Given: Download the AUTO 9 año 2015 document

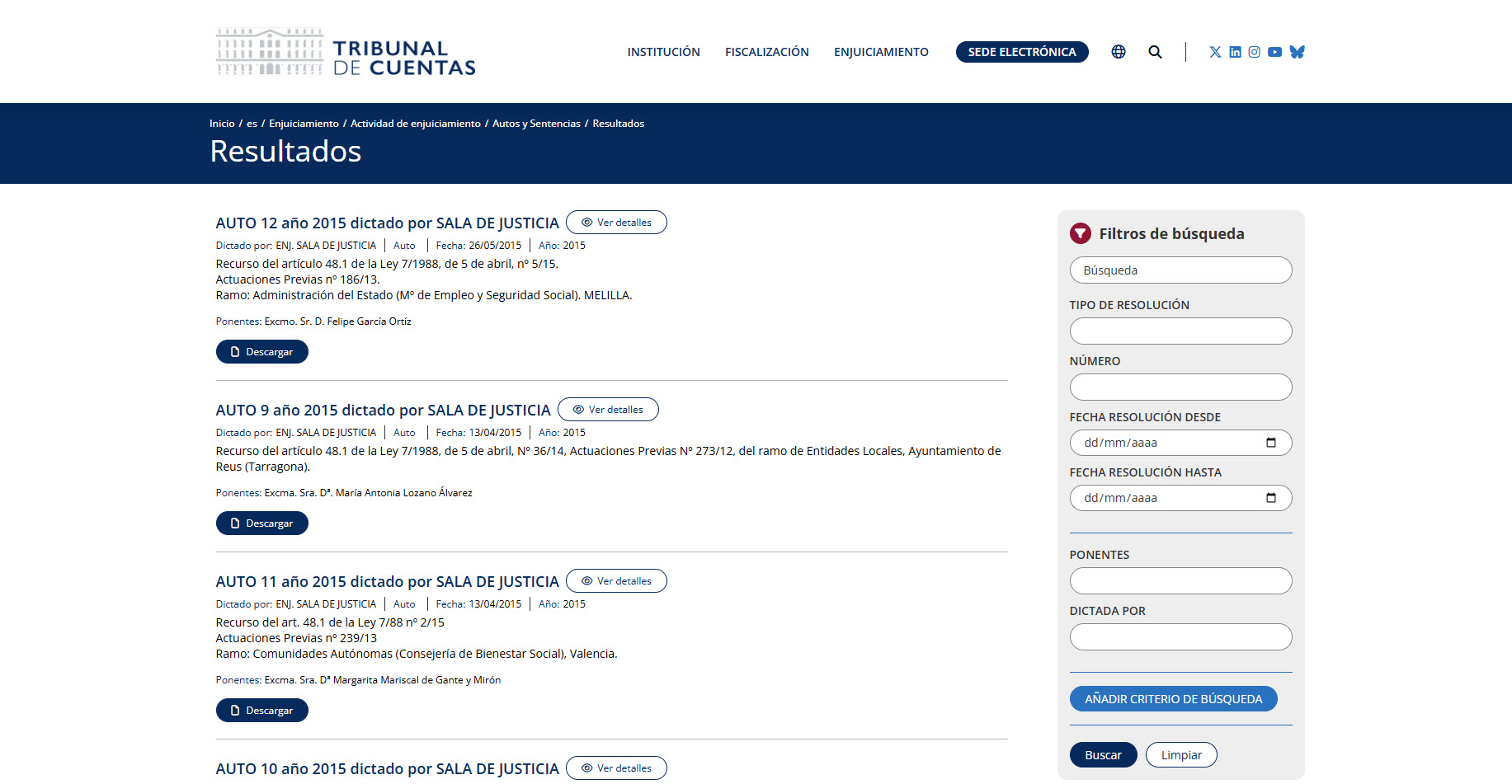Looking at the screenshot, I should [262, 523].
